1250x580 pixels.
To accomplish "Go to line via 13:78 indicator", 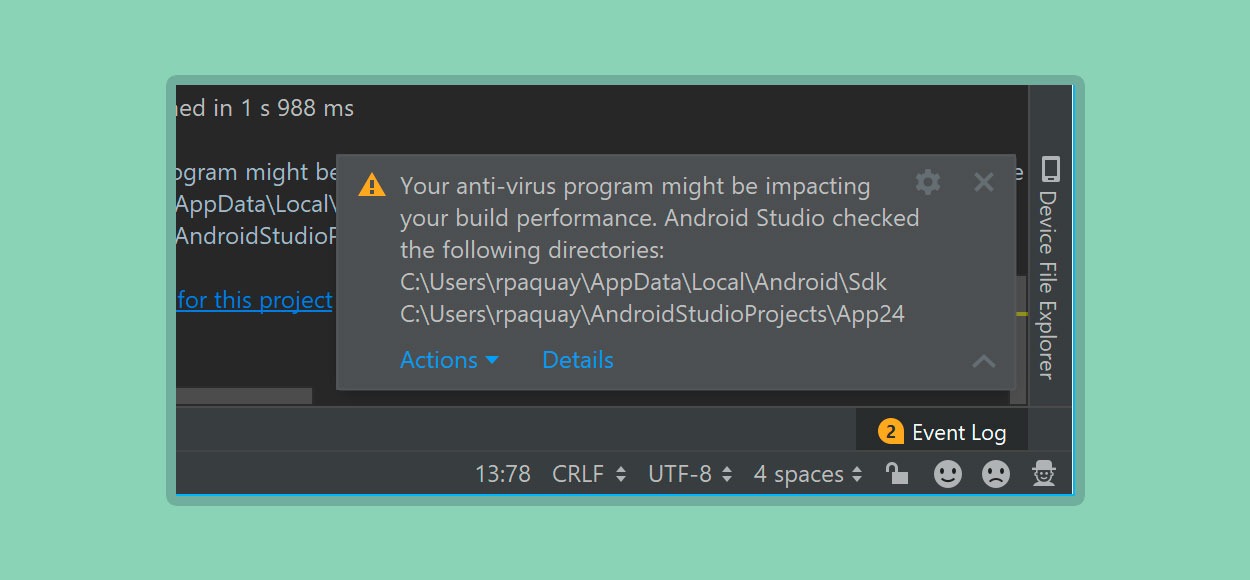I will 503,474.
